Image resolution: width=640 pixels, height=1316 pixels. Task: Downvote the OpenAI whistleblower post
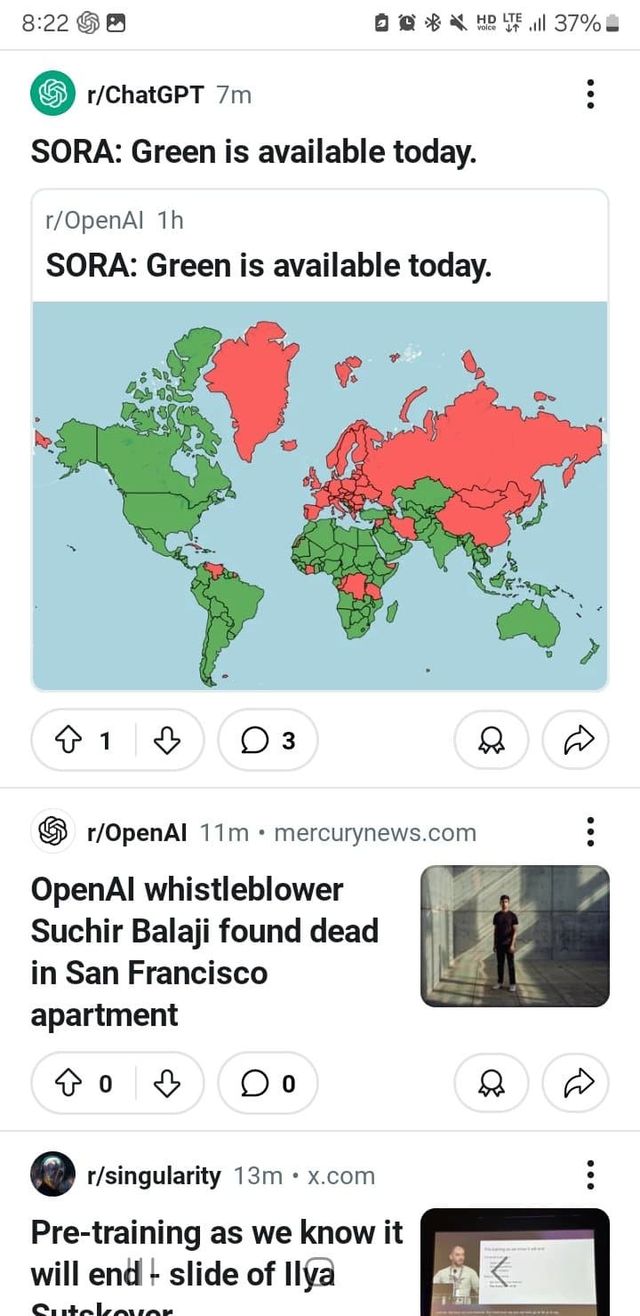[167, 1082]
